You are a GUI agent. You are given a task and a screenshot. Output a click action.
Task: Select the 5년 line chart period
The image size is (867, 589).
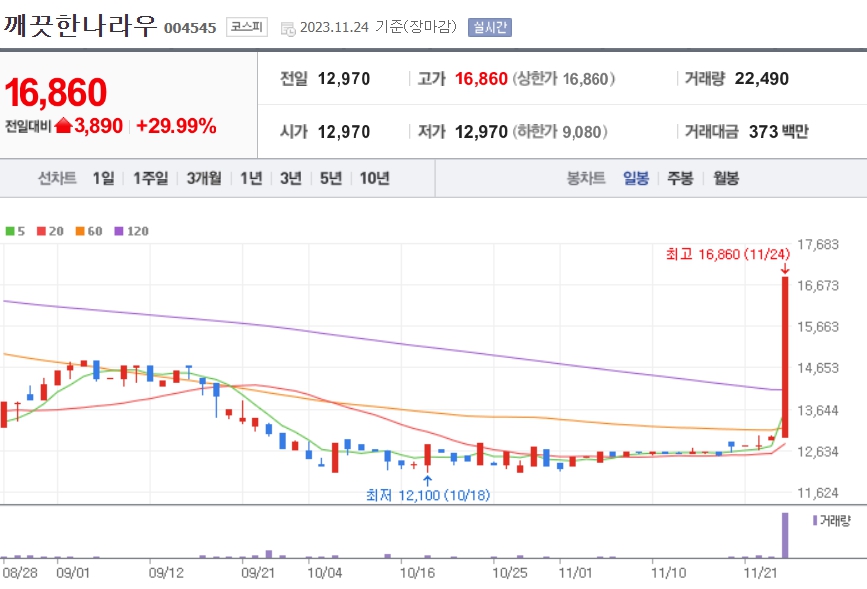[331, 178]
